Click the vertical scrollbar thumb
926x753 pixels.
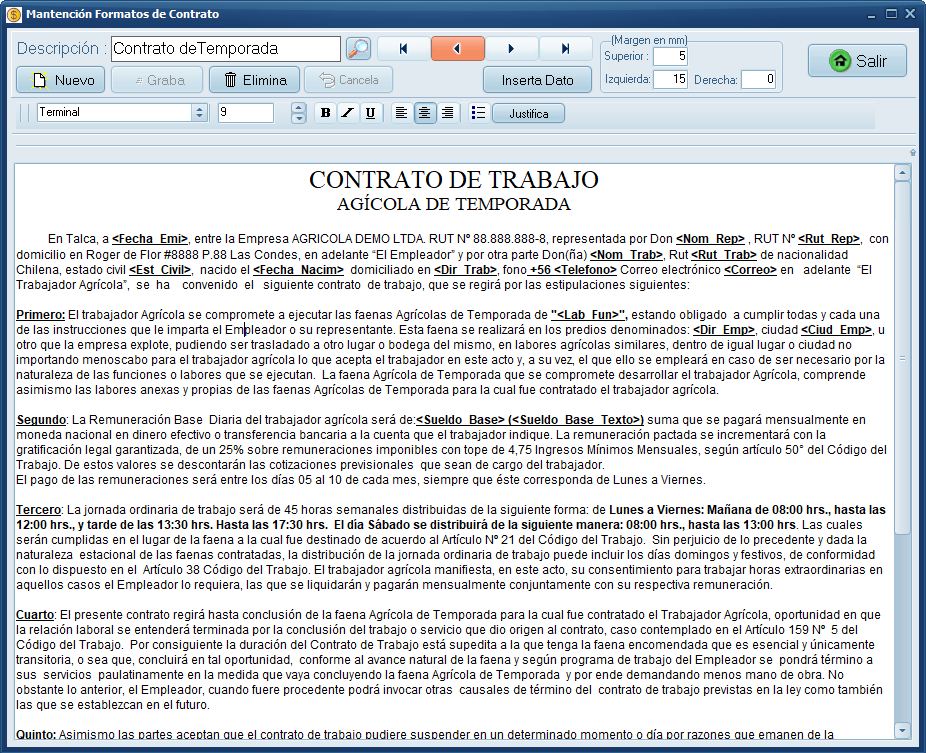point(902,358)
